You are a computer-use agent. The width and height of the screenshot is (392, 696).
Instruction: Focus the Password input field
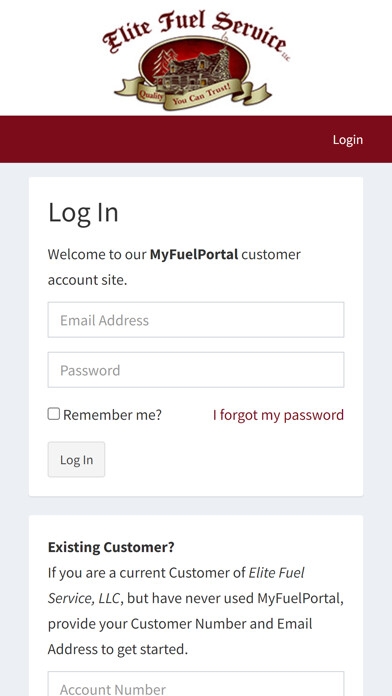(196, 370)
